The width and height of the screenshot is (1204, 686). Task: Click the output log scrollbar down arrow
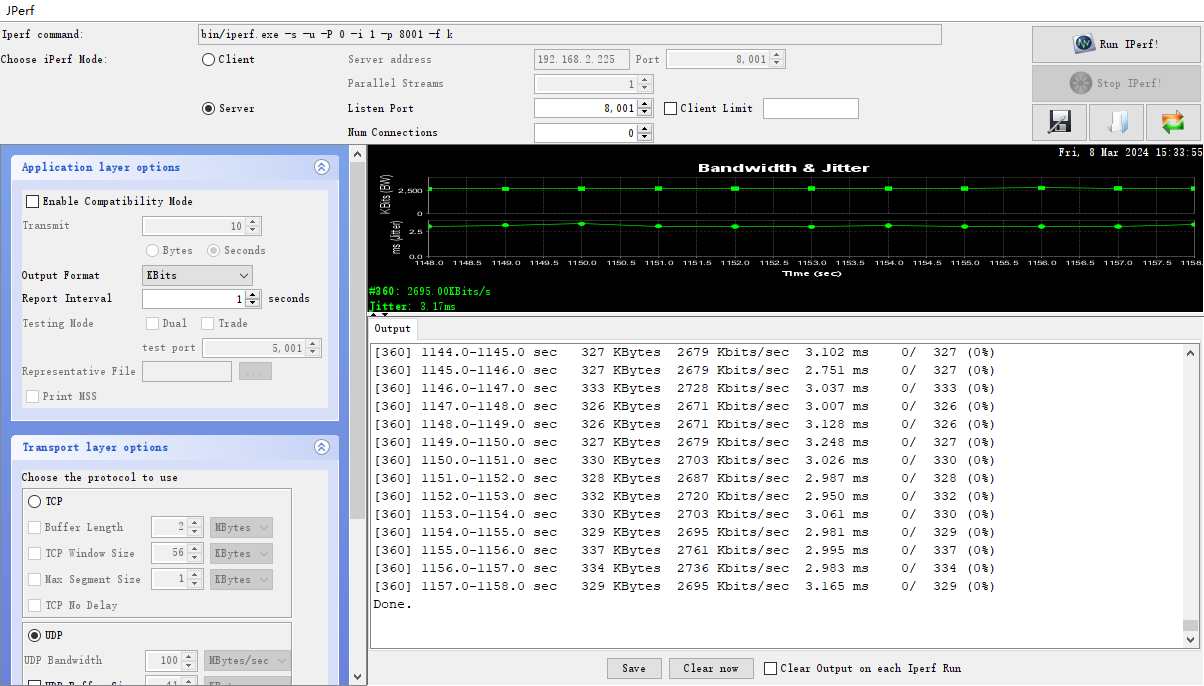click(1190, 641)
